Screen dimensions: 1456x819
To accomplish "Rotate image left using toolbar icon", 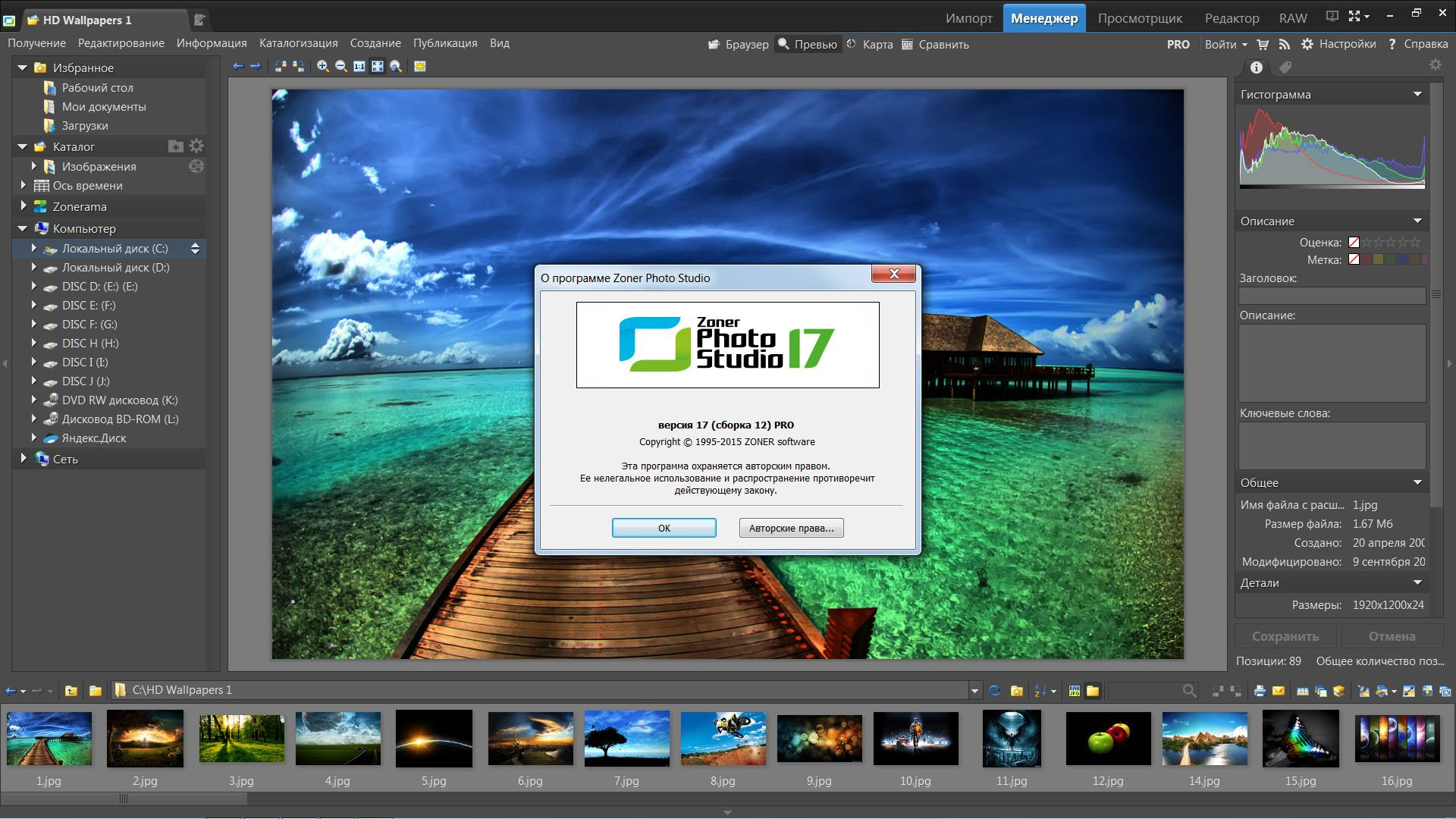I will click(x=281, y=67).
